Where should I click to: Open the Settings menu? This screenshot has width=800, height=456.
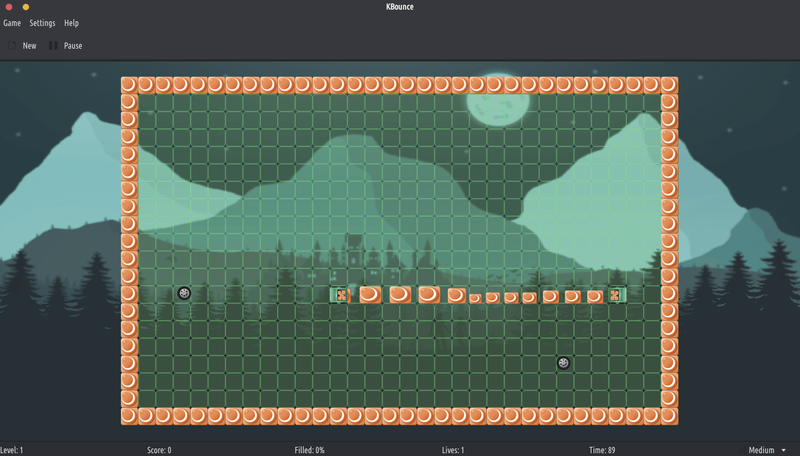coord(42,22)
